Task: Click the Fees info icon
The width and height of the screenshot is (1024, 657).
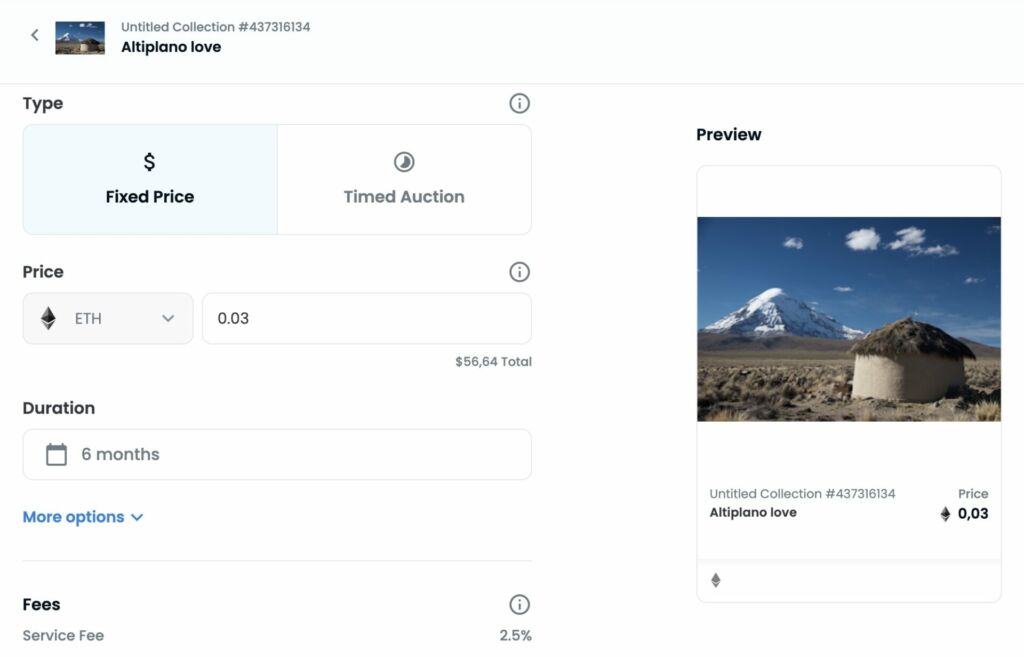Action: [519, 604]
